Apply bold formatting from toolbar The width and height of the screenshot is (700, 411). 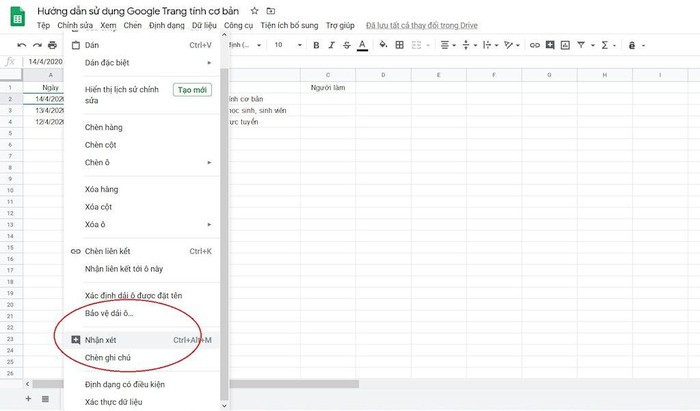pyautogui.click(x=316, y=45)
